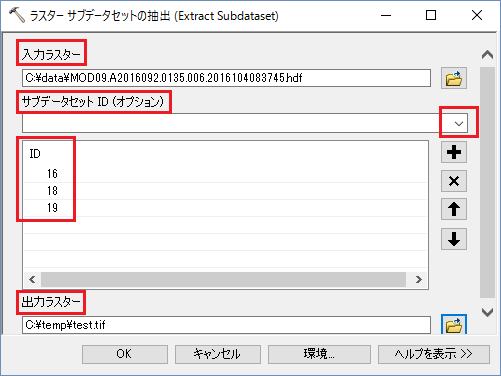Click the ID list horizontal scrollbar thumb
Viewport: 501px width, 376px height.
click(x=223, y=279)
